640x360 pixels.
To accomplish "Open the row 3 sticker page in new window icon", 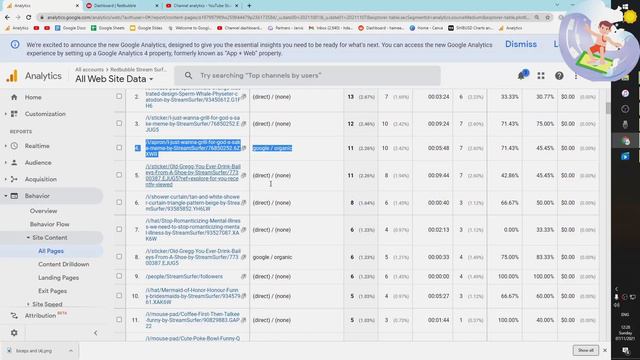I will (x=244, y=123).
